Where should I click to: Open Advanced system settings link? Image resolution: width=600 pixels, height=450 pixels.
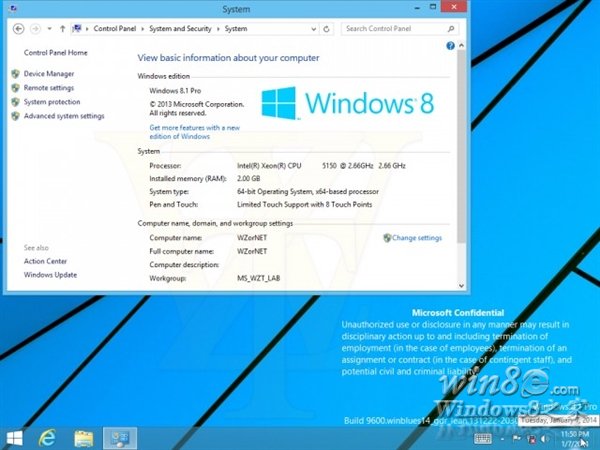64,116
